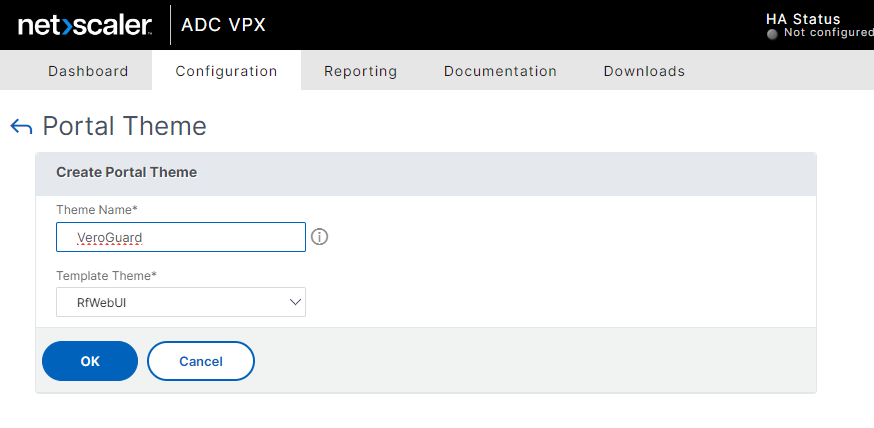
Task: Click the Template Theme field label
Action: click(106, 275)
